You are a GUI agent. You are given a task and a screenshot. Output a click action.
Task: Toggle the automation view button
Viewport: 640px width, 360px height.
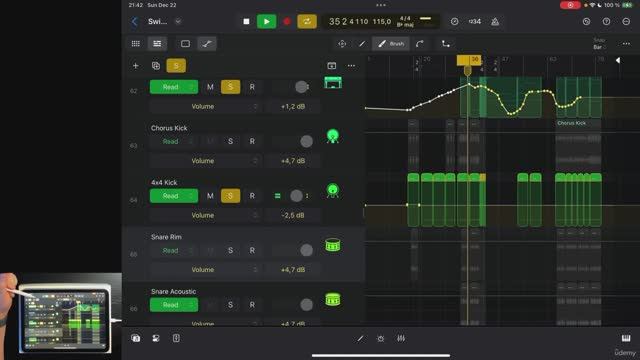tap(207, 44)
